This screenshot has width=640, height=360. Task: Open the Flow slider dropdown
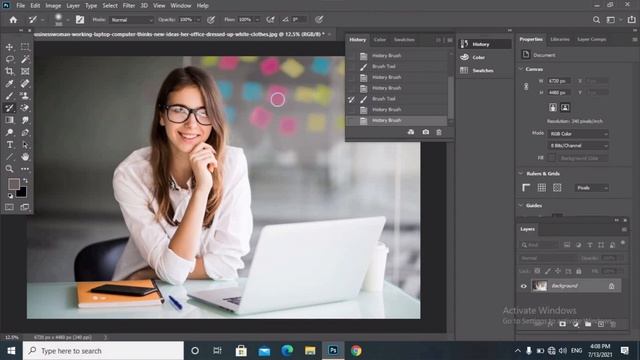257,20
